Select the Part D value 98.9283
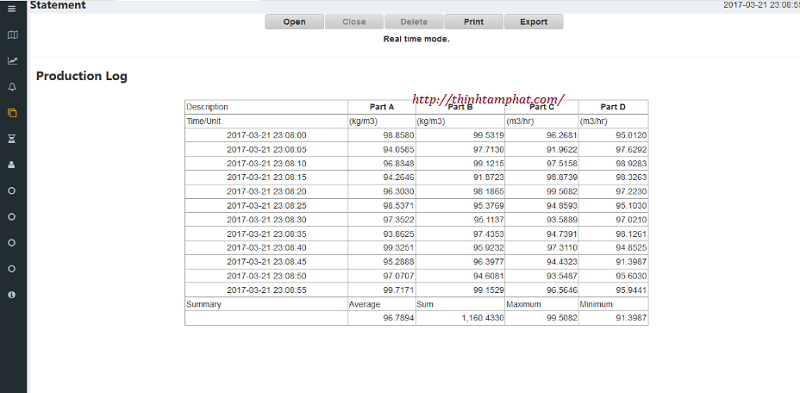This screenshot has width=800, height=393. pyautogui.click(x=631, y=163)
